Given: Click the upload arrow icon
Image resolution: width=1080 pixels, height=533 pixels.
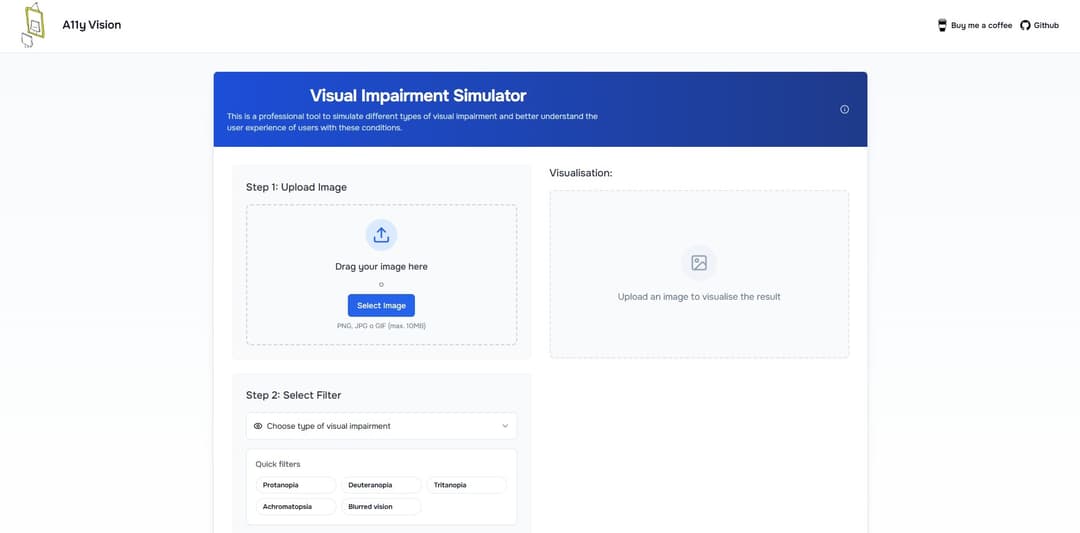Looking at the screenshot, I should point(381,235).
